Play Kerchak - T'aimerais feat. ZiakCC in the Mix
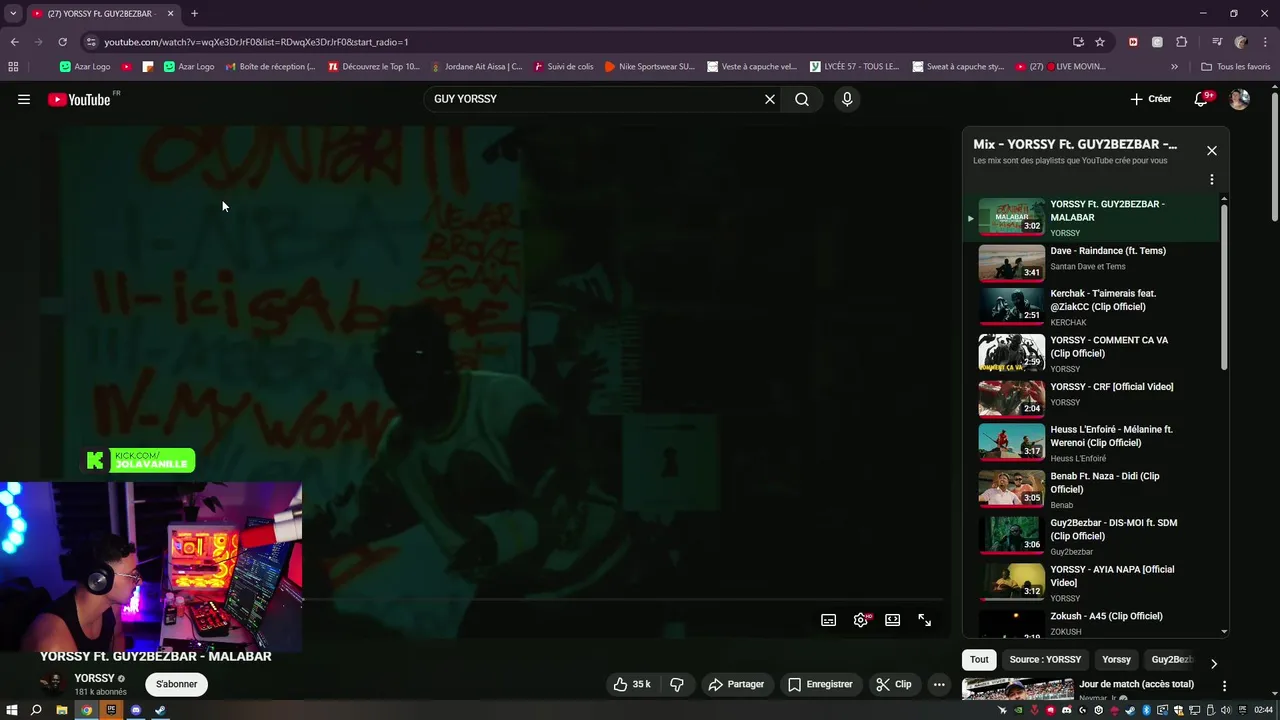The width and height of the screenshot is (1280, 720). tap(1092, 307)
